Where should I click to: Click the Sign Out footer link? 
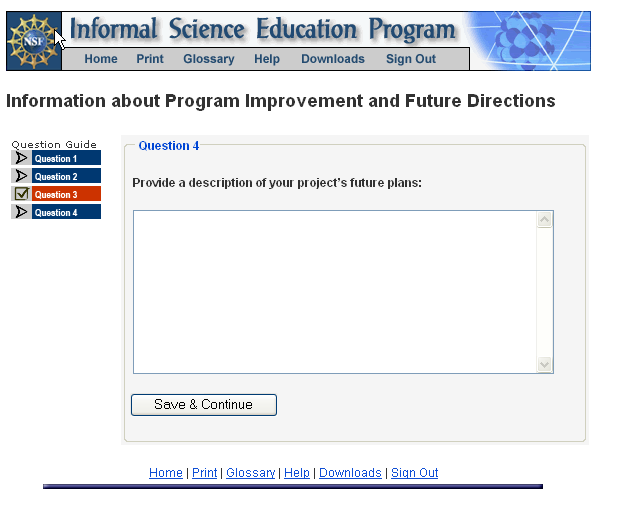[414, 473]
